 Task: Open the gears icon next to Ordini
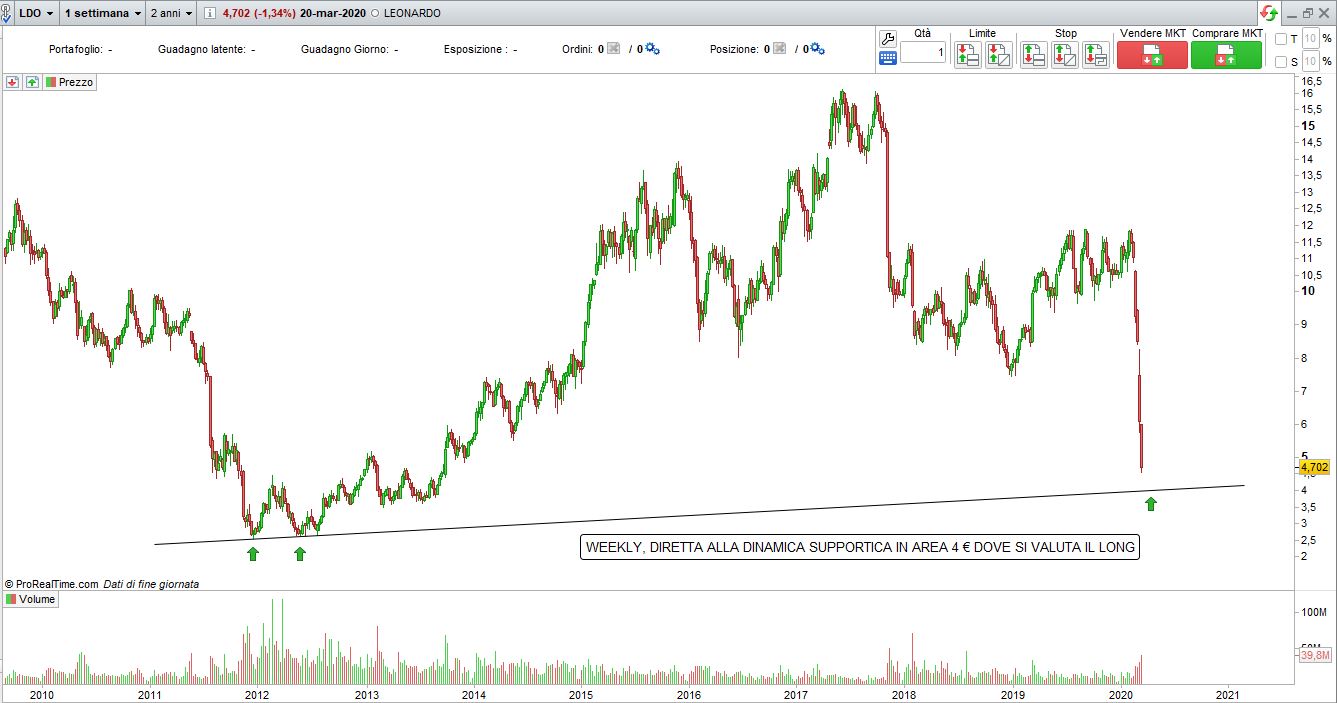653,49
